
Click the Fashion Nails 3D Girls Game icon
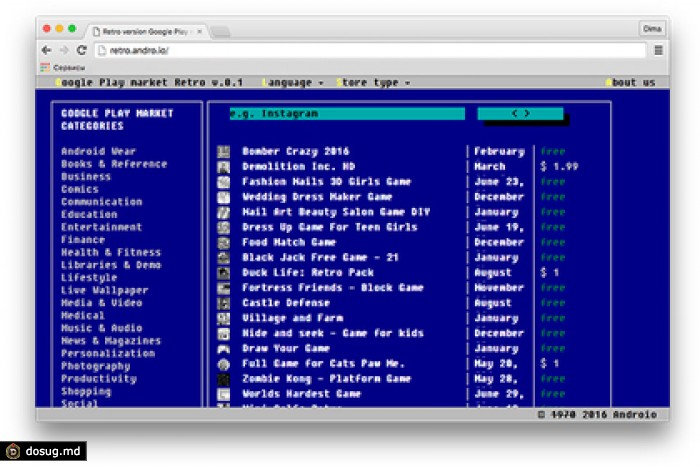tap(223, 182)
